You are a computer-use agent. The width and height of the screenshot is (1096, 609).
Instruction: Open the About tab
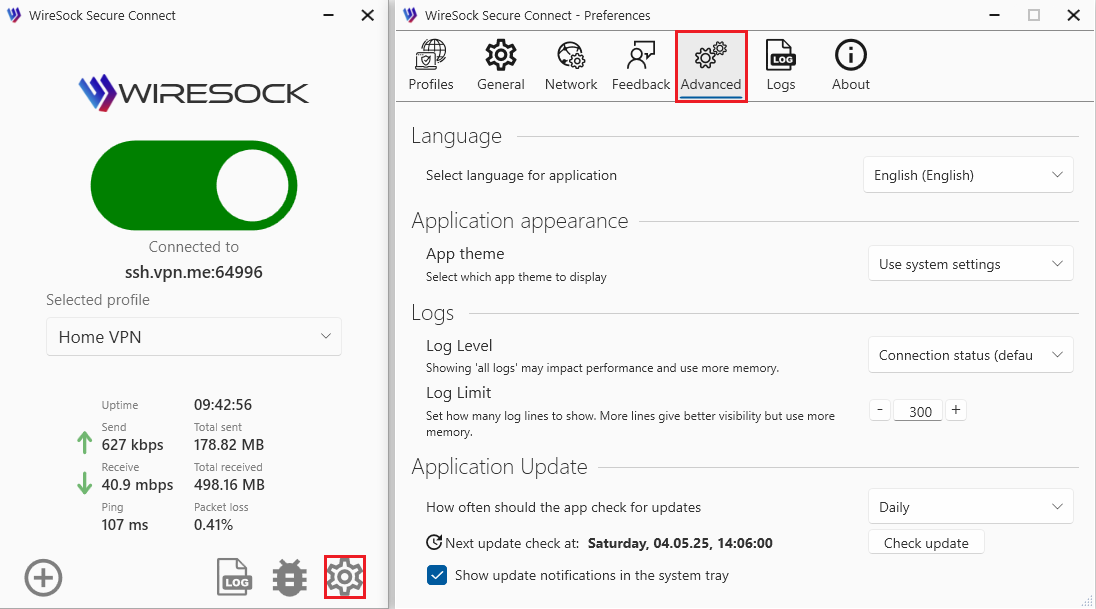pos(851,66)
